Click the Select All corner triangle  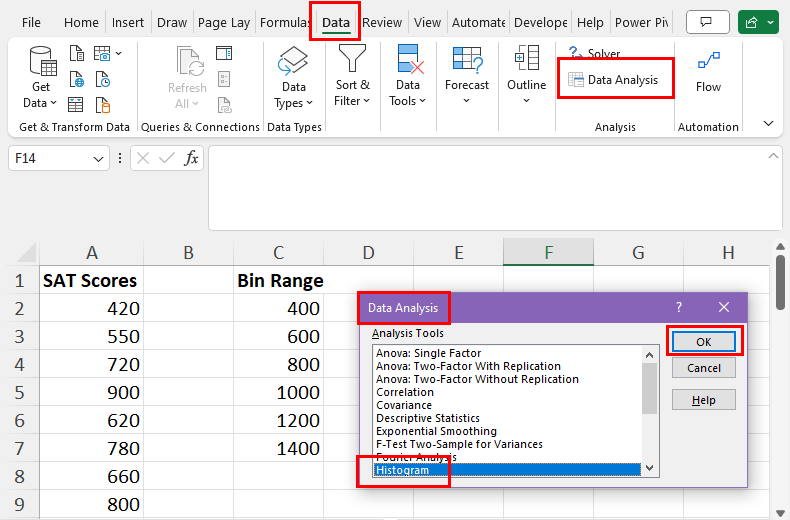(x=26, y=253)
